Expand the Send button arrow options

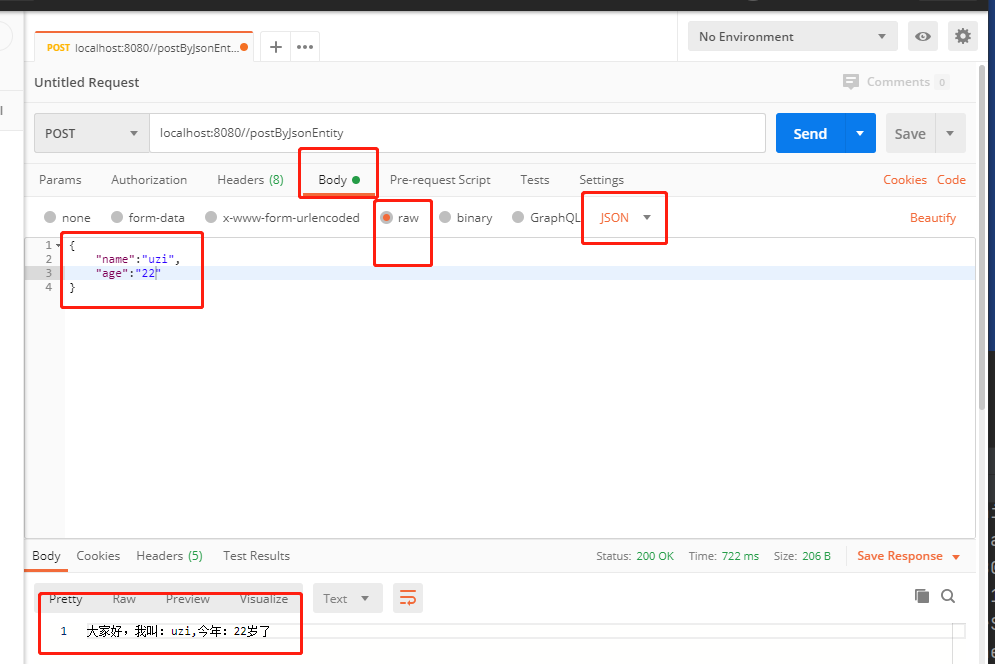click(860, 133)
